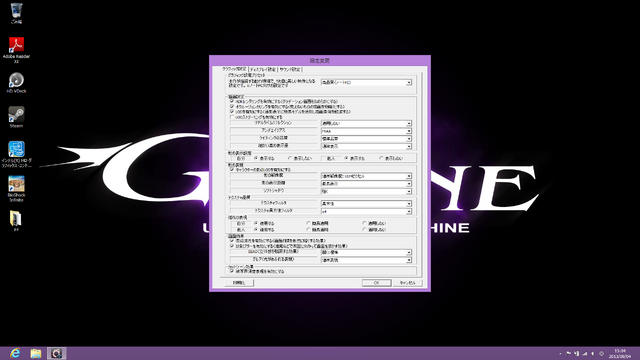640x360 pixels.
Task: Launch Internet Explorer from the taskbar
Action: pos(15,353)
